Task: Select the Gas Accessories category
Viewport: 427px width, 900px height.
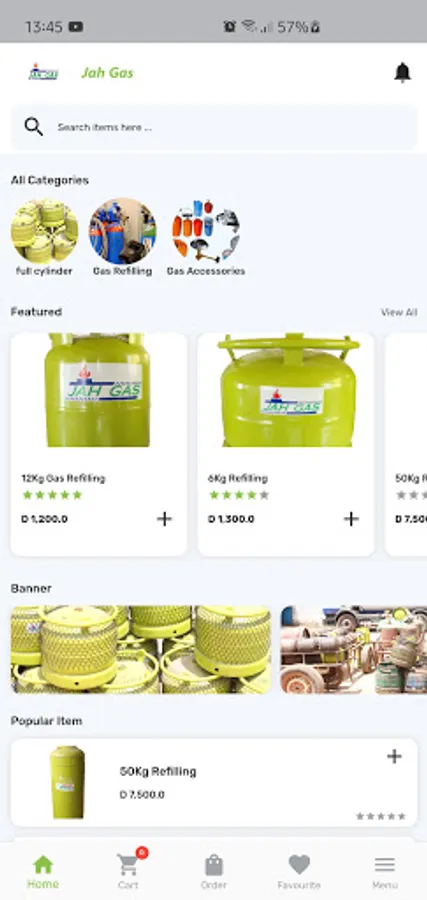Action: click(x=205, y=238)
